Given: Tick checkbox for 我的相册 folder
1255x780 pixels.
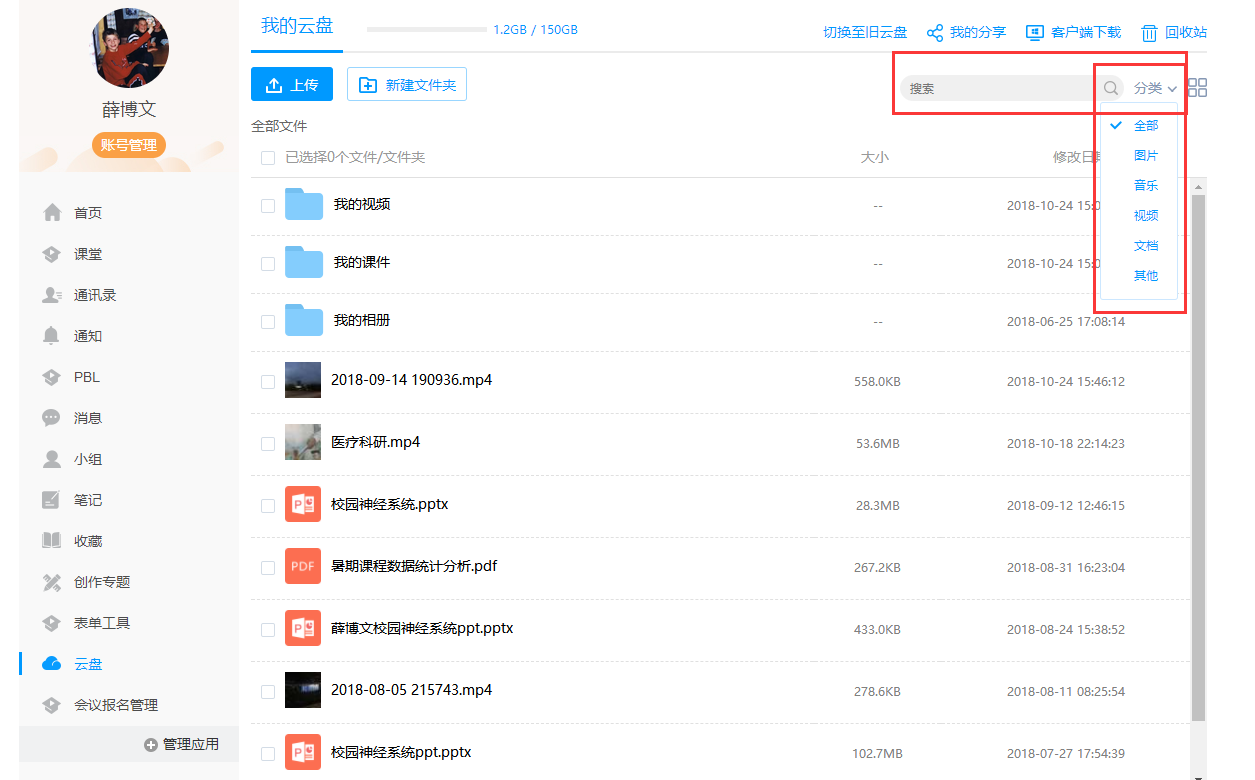Looking at the screenshot, I should 268,321.
